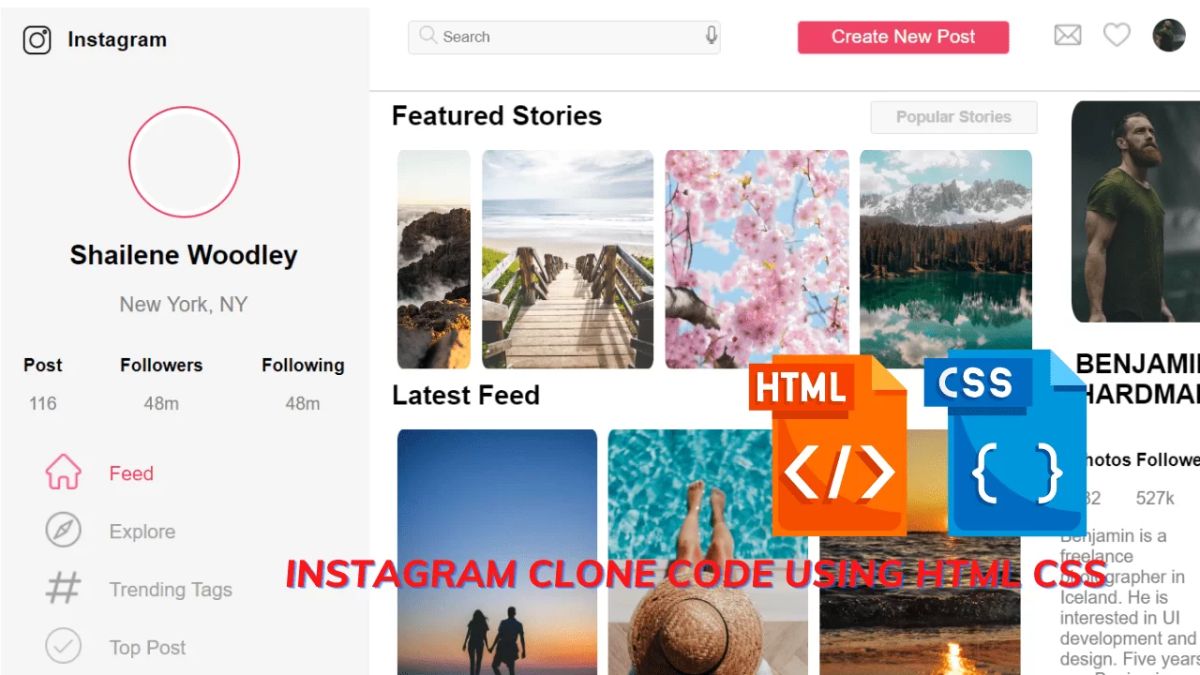The height and width of the screenshot is (675, 1200).
Task: Open the cherry blossom story thumbnail
Action: [x=757, y=259]
